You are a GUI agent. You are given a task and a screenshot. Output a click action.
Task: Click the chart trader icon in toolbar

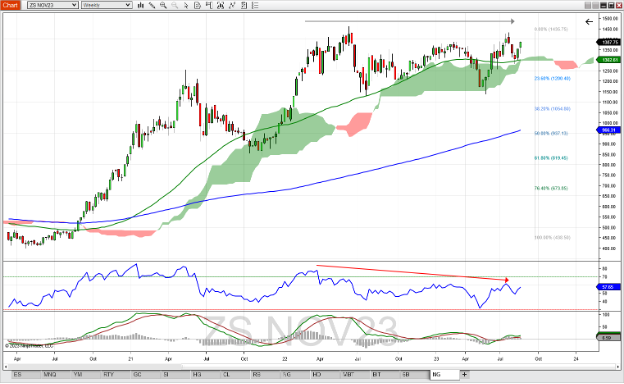coord(209,5)
